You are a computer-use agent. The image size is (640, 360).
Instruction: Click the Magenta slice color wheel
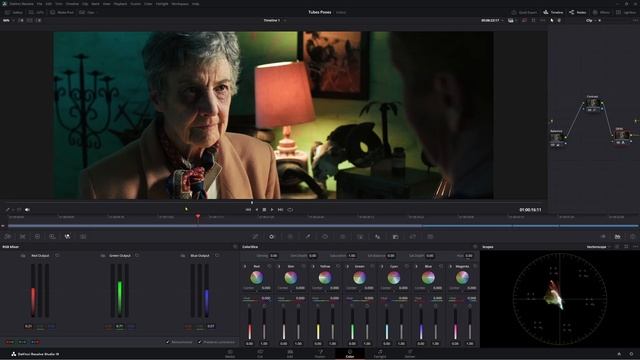point(462,278)
